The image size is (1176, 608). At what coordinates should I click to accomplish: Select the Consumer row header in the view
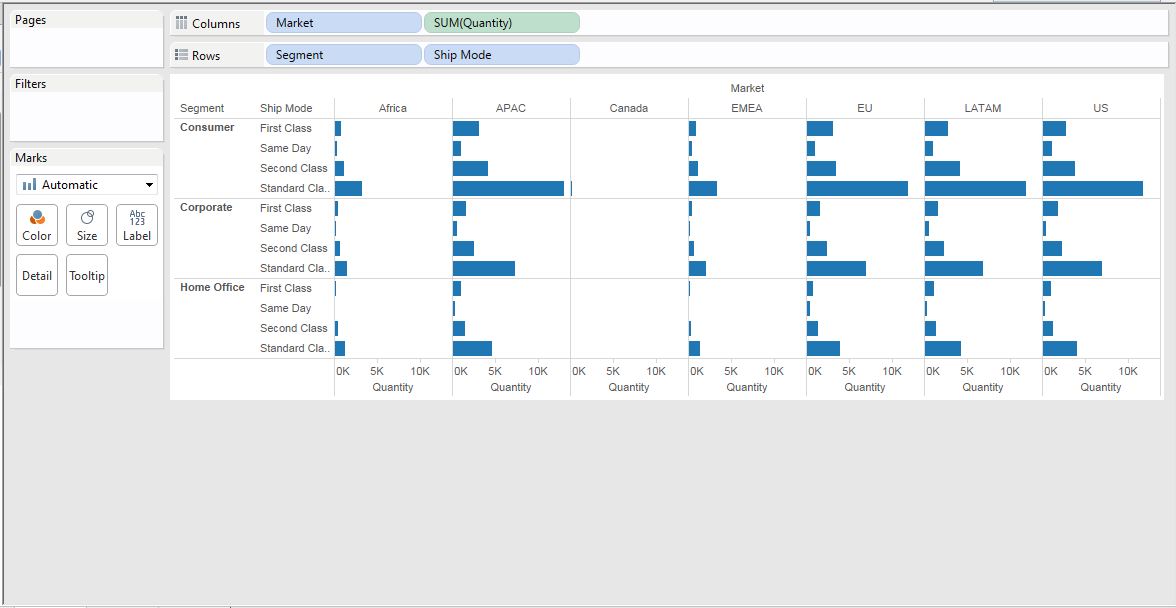coord(207,127)
